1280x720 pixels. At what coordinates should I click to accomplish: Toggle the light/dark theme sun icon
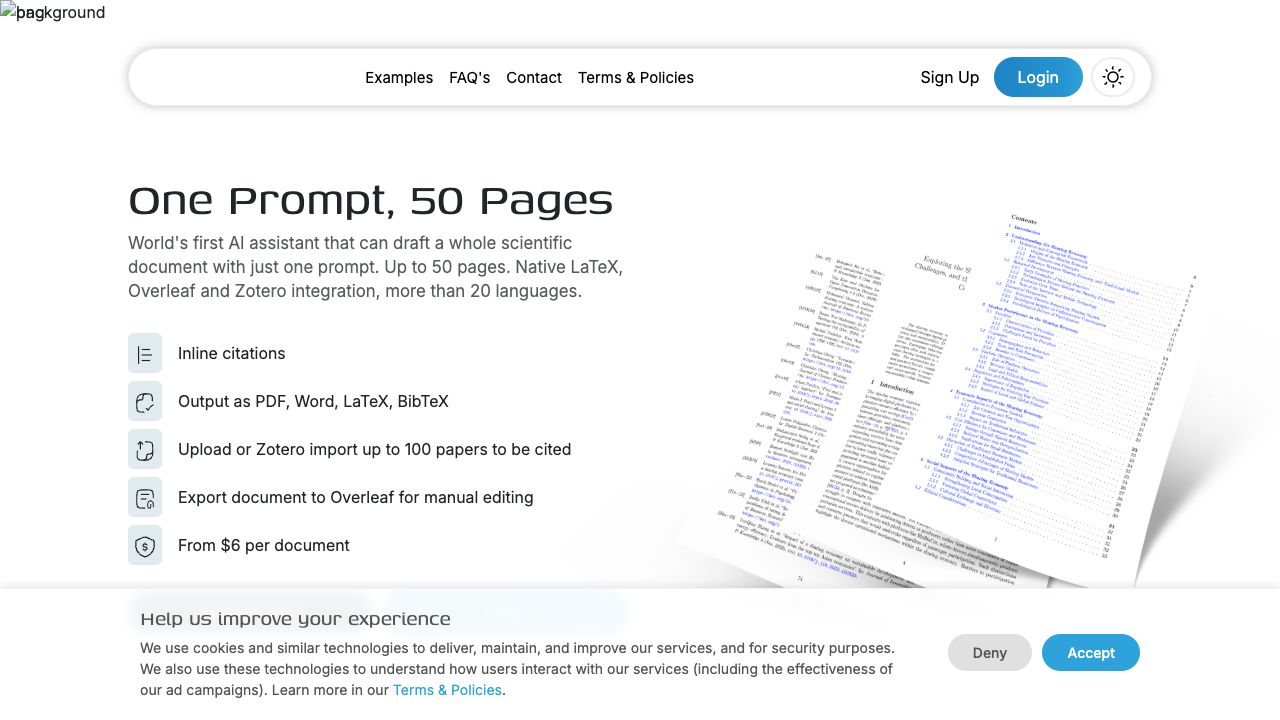(1113, 77)
